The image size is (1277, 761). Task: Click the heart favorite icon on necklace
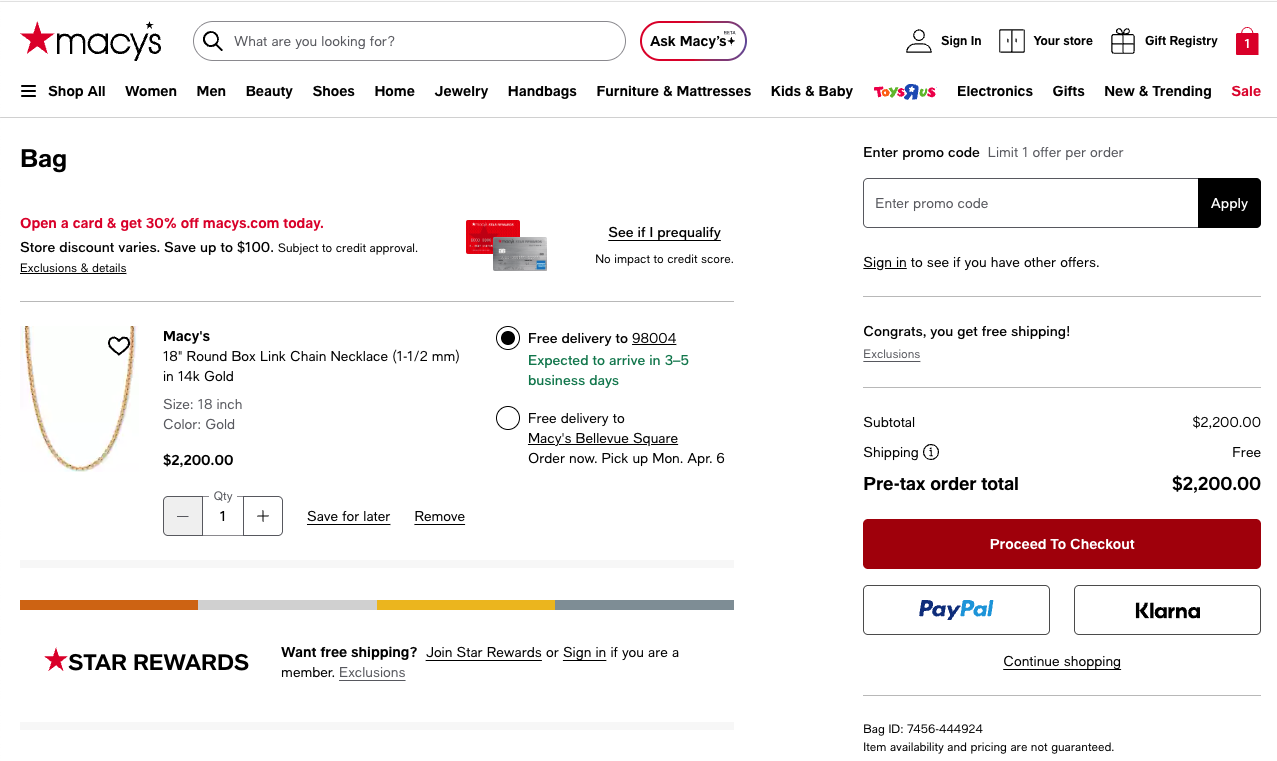pyautogui.click(x=119, y=346)
